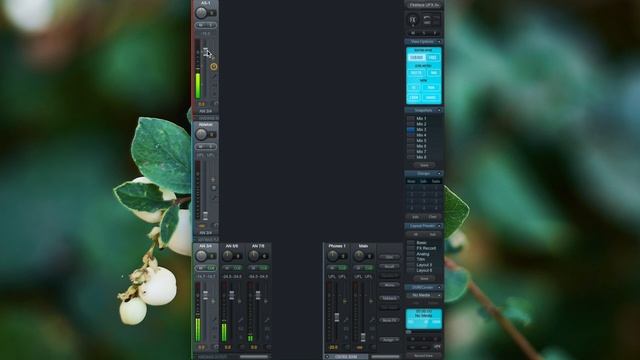Toggle Post FX level meters
640x360 pixels.
(x=416, y=73)
